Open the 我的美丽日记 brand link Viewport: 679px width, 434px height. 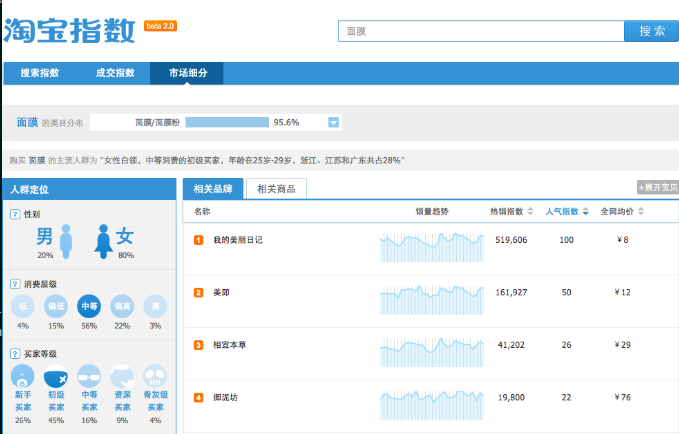(x=238, y=240)
